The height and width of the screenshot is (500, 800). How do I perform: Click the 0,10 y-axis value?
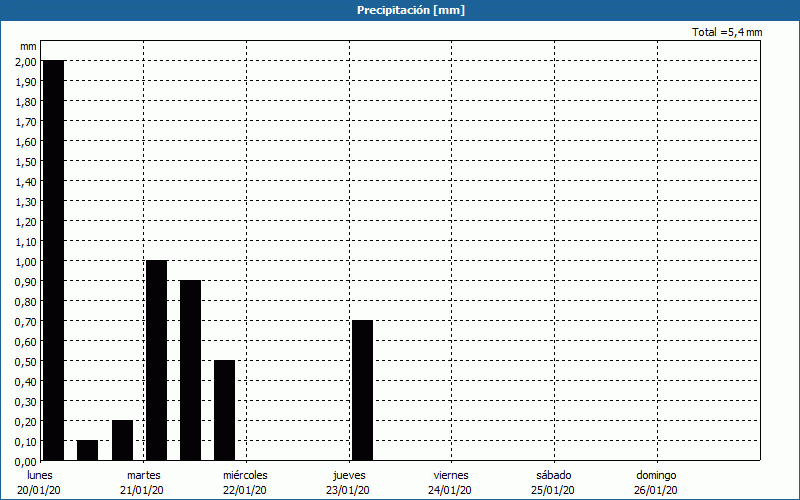[26, 441]
